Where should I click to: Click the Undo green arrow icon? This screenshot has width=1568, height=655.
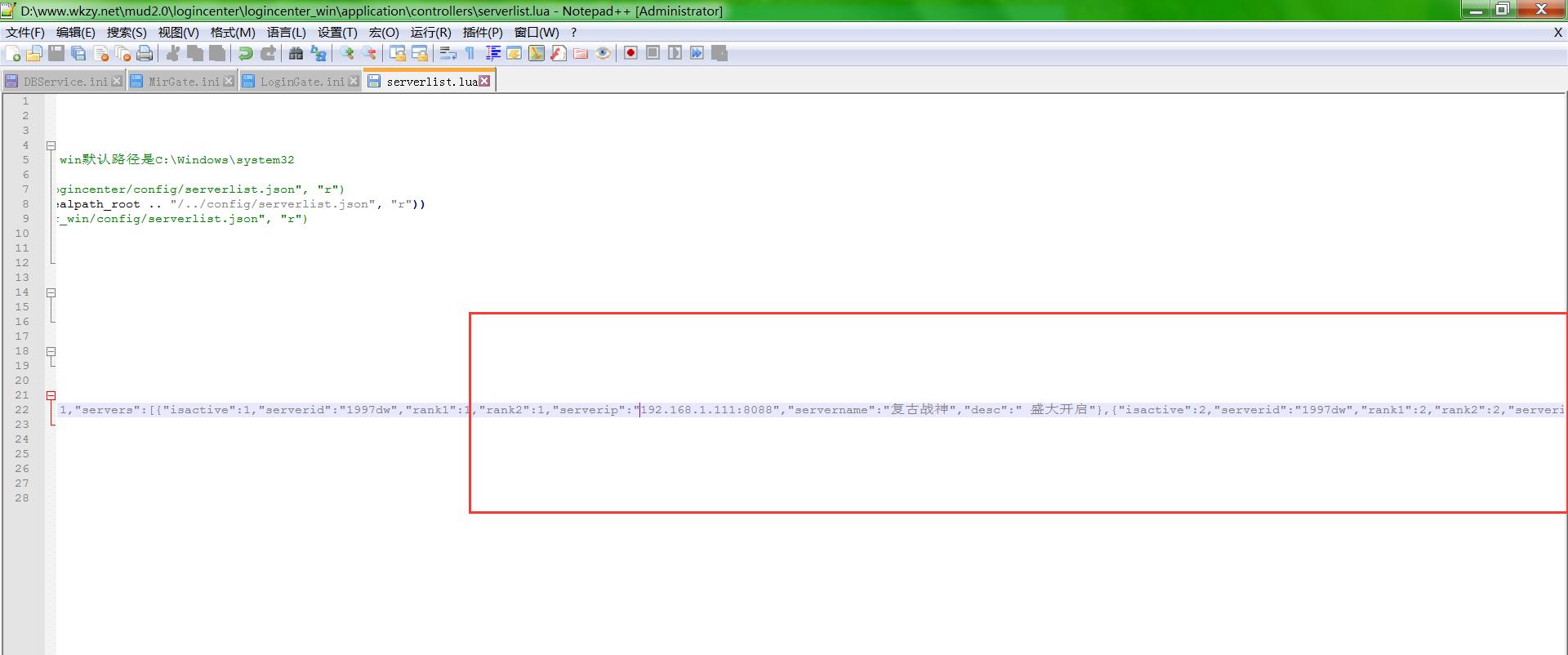point(245,54)
